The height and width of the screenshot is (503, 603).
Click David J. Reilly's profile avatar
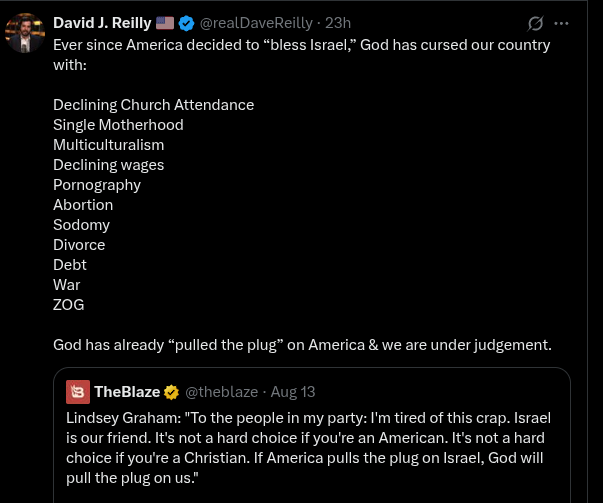25,31
